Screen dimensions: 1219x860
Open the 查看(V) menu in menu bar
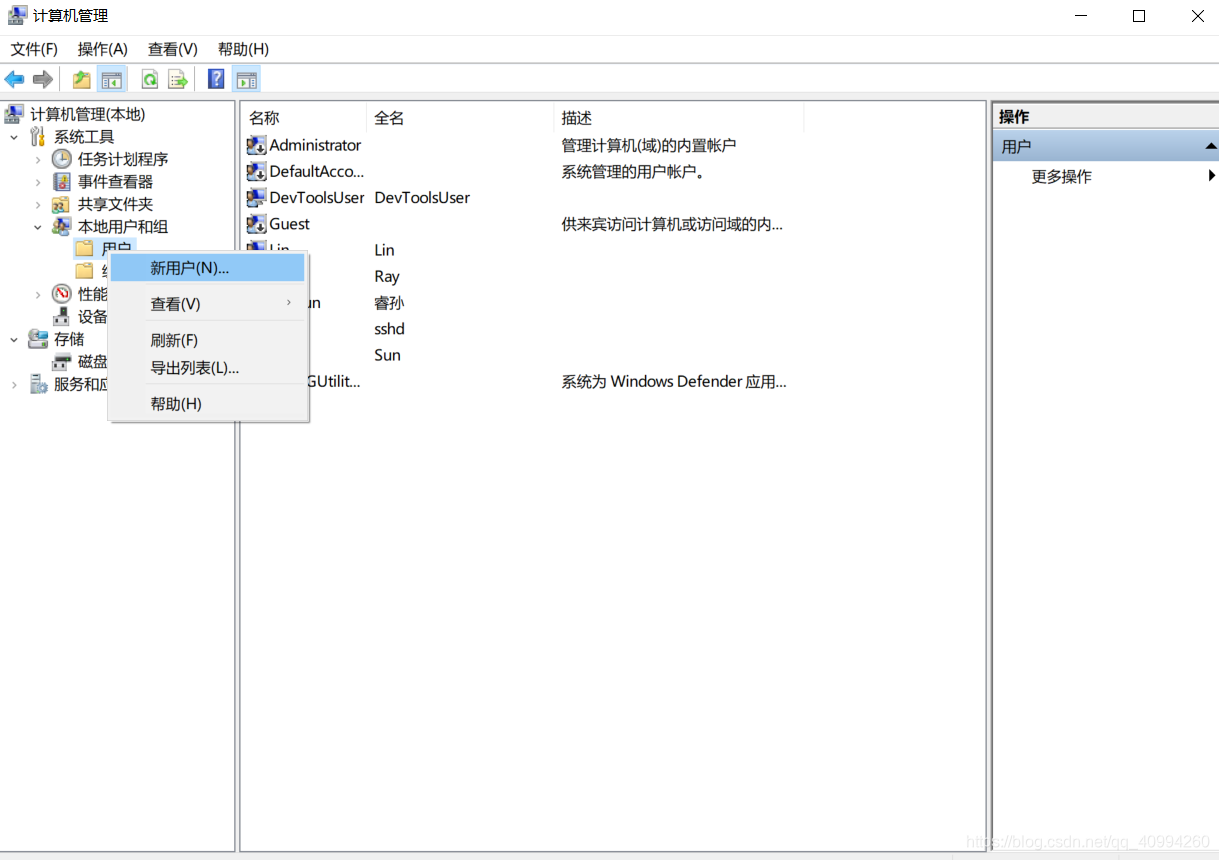click(x=173, y=49)
